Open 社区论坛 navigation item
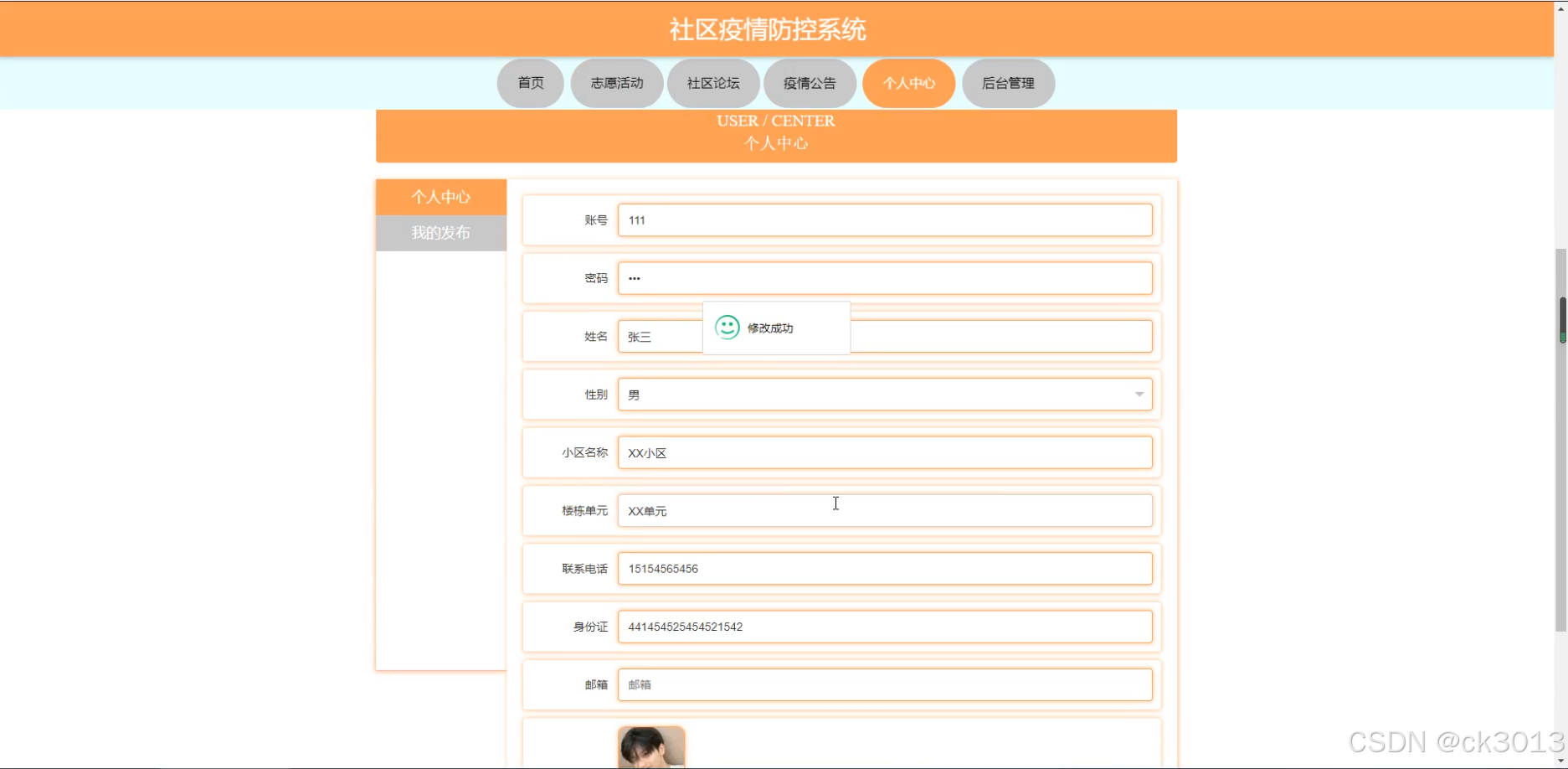This screenshot has height=769, width=1568. coord(713,83)
